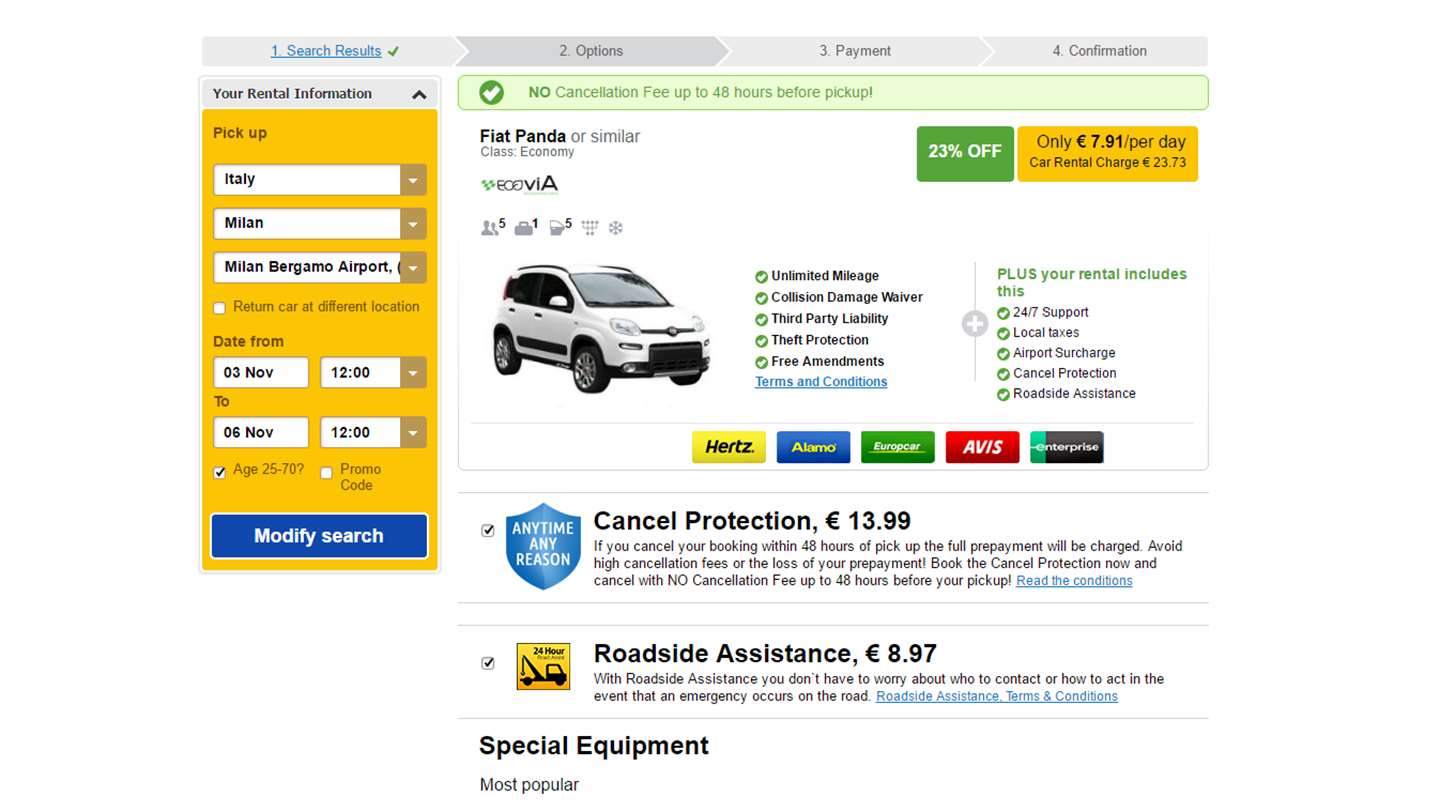Click the Alamo logo icon

[813, 447]
